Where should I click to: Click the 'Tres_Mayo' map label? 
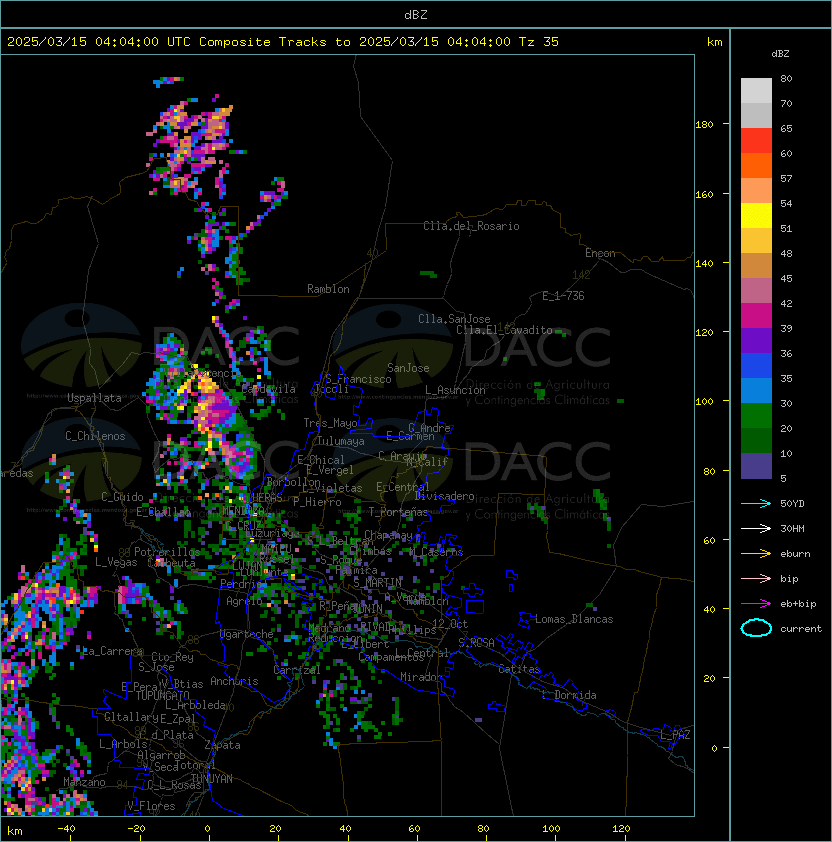click(x=330, y=423)
